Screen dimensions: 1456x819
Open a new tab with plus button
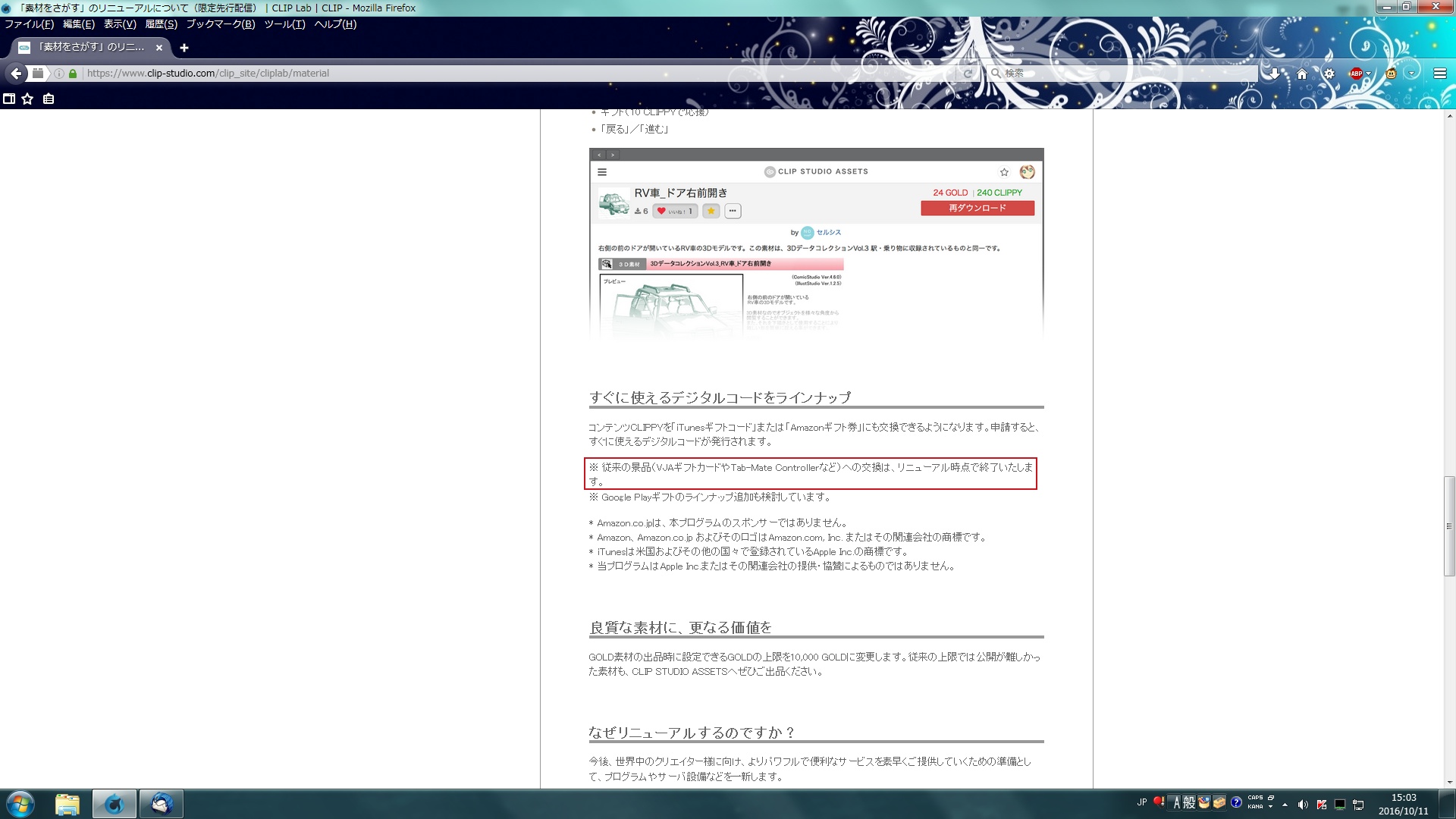click(x=184, y=48)
